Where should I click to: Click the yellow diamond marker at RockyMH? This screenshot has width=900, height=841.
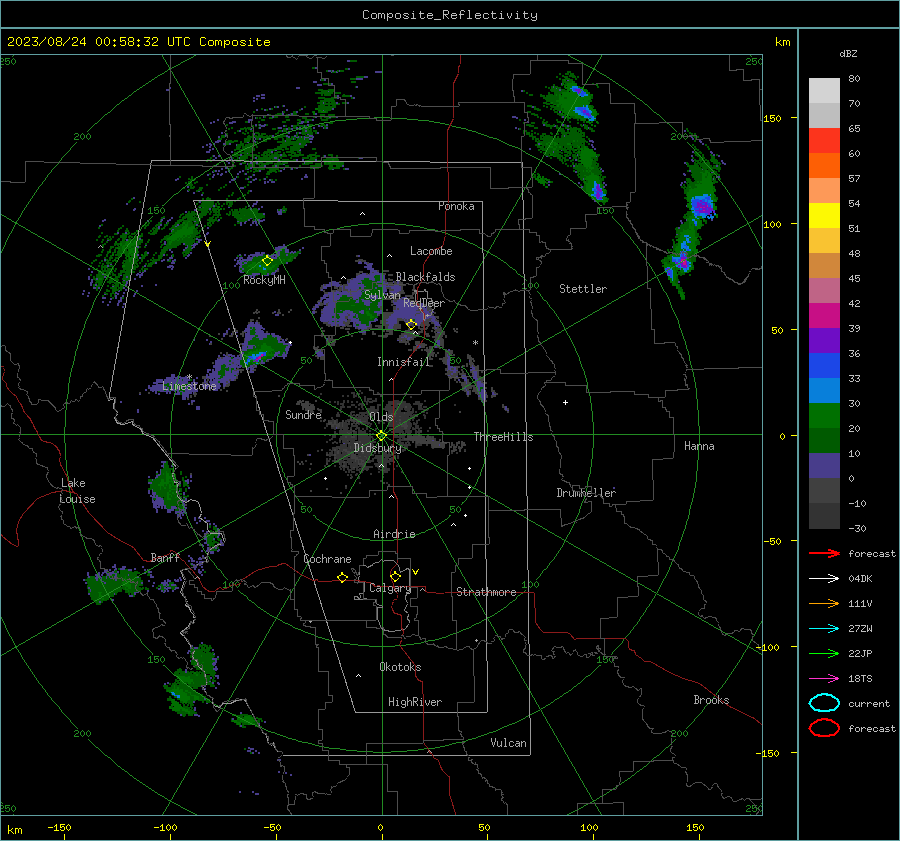pos(267,261)
